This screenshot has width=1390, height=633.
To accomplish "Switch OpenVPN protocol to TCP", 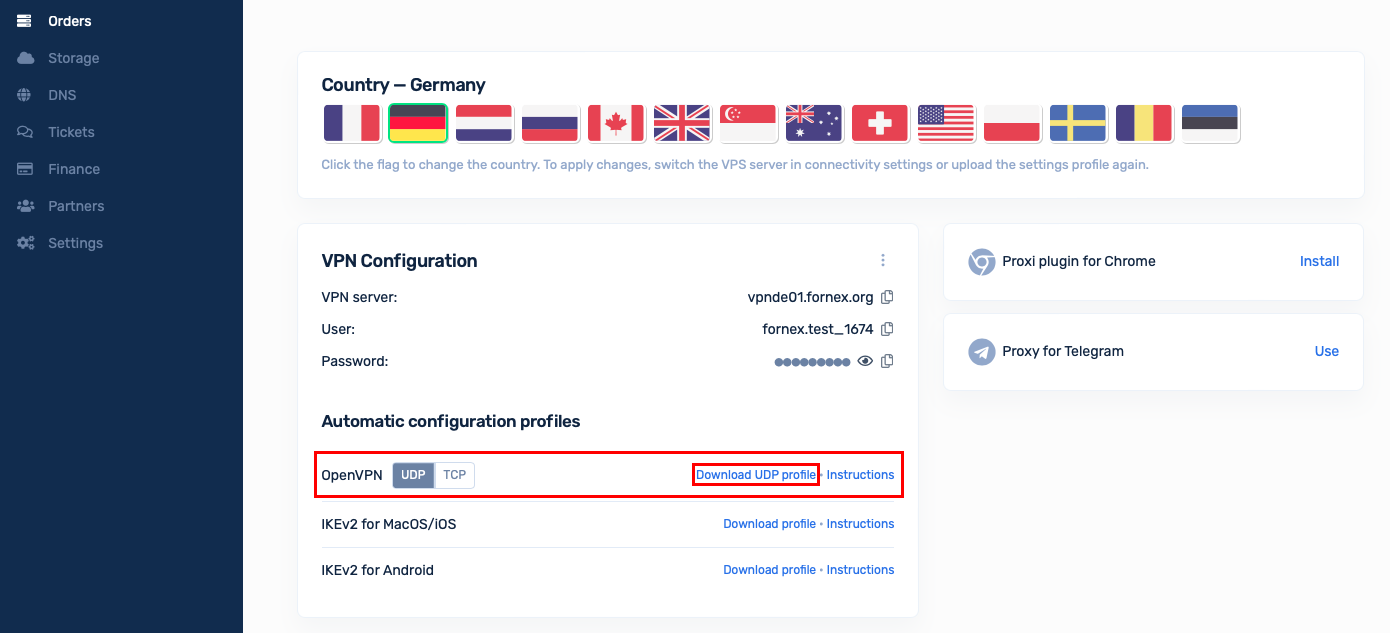I will pyautogui.click(x=455, y=475).
